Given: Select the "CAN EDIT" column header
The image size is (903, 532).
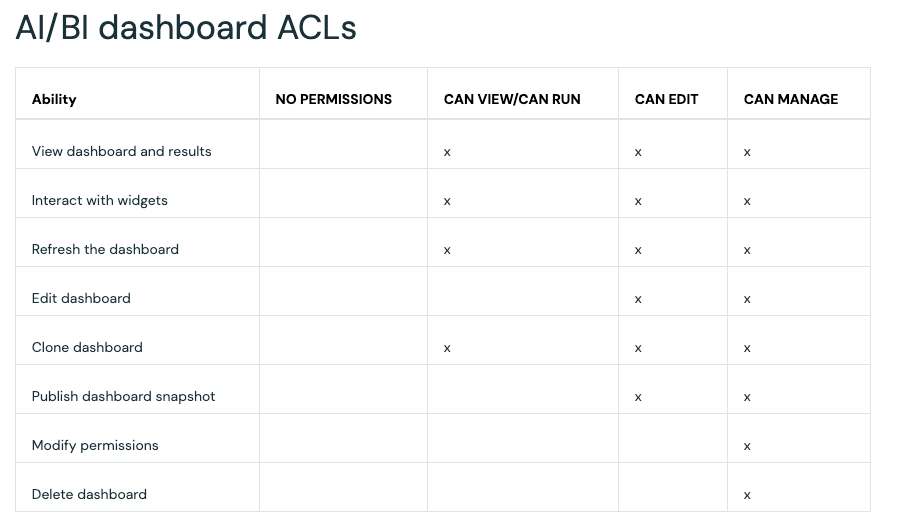Looking at the screenshot, I should (666, 99).
